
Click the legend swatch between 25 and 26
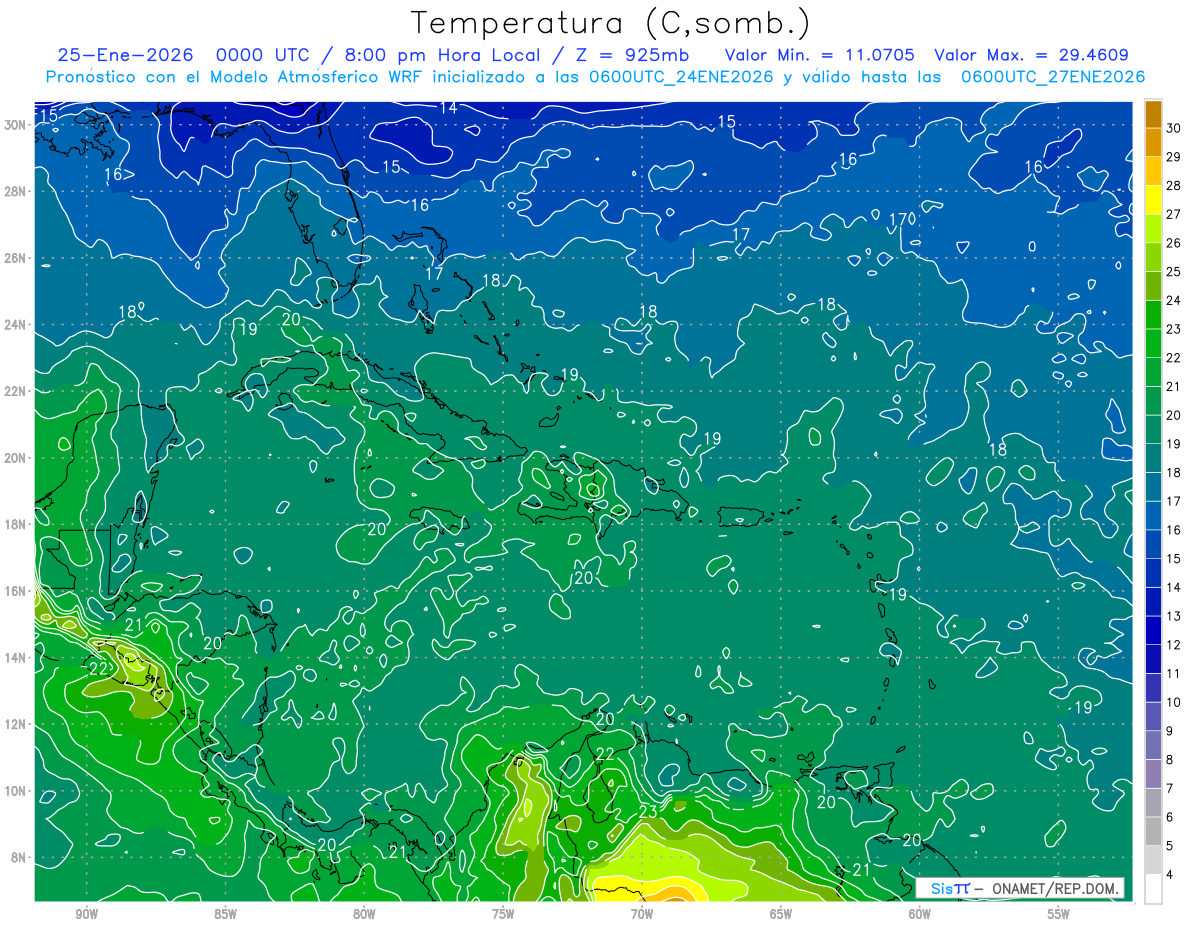point(1153,257)
